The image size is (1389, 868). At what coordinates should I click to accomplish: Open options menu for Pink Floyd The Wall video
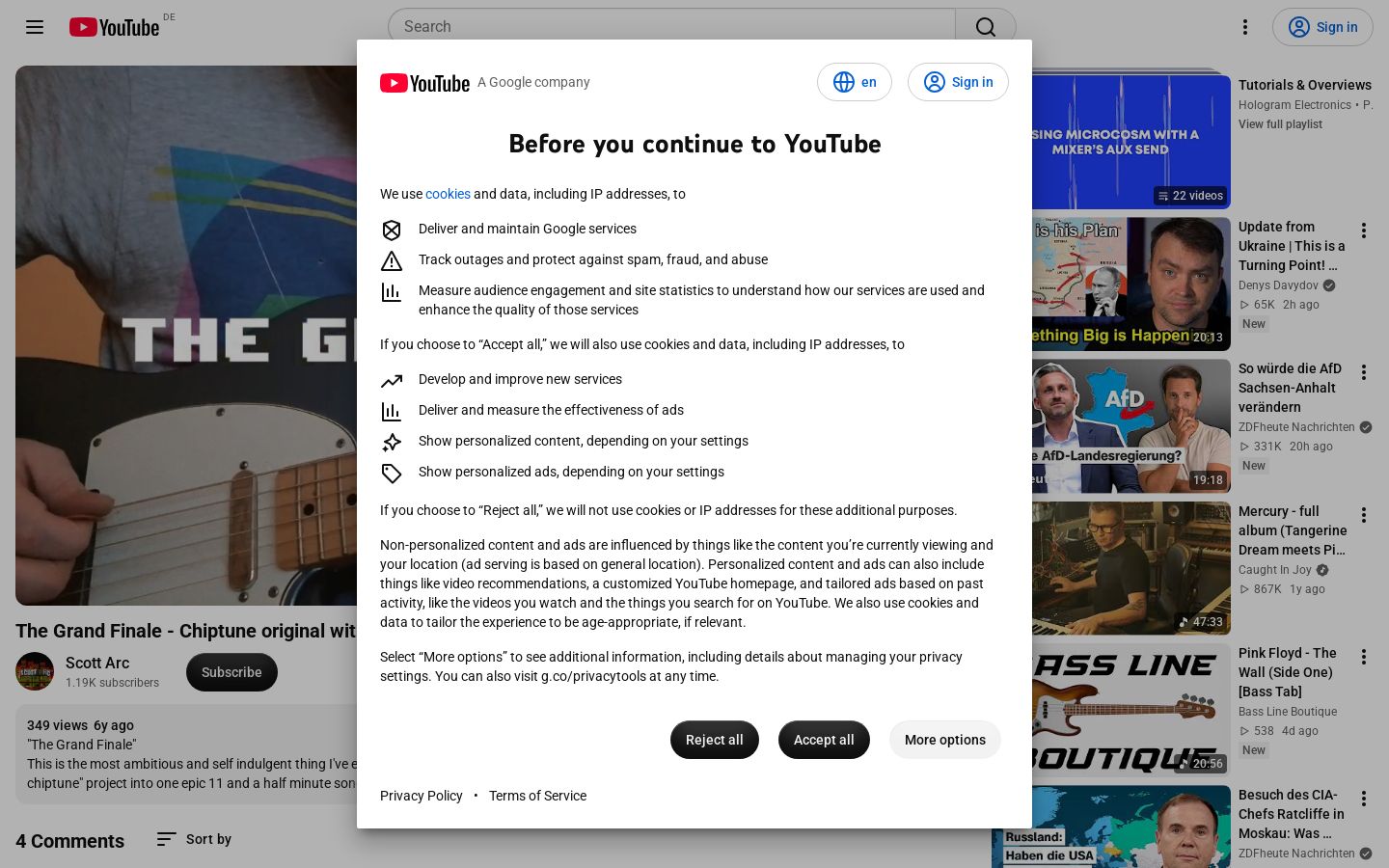coord(1364,657)
